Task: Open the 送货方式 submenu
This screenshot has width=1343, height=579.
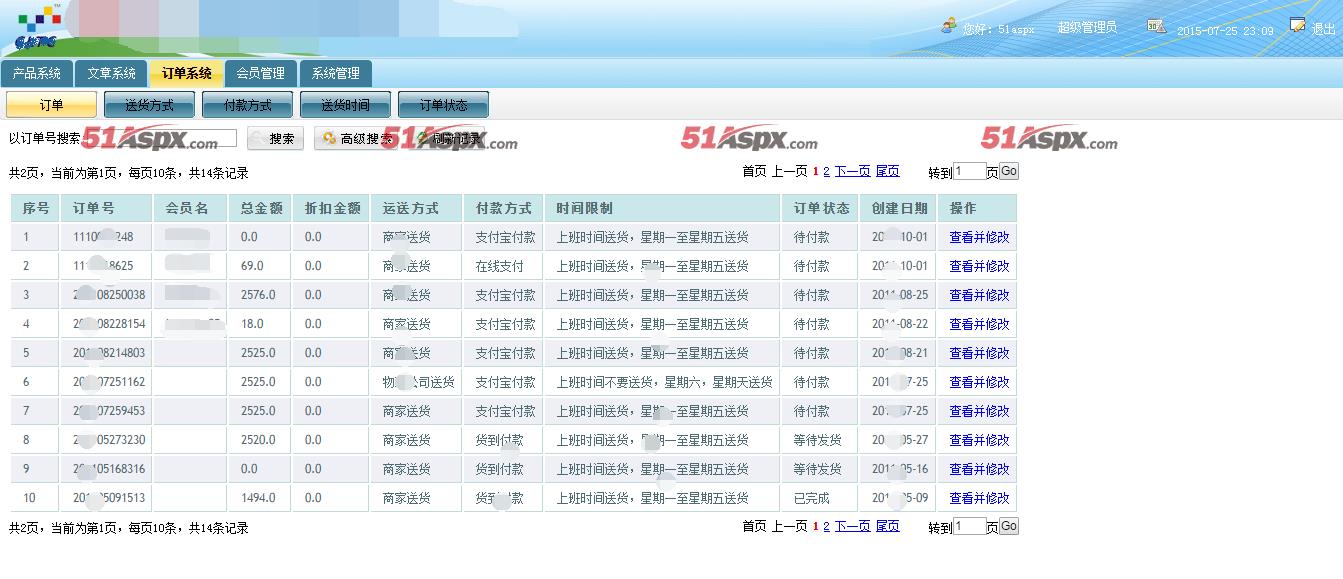Action: [x=149, y=105]
